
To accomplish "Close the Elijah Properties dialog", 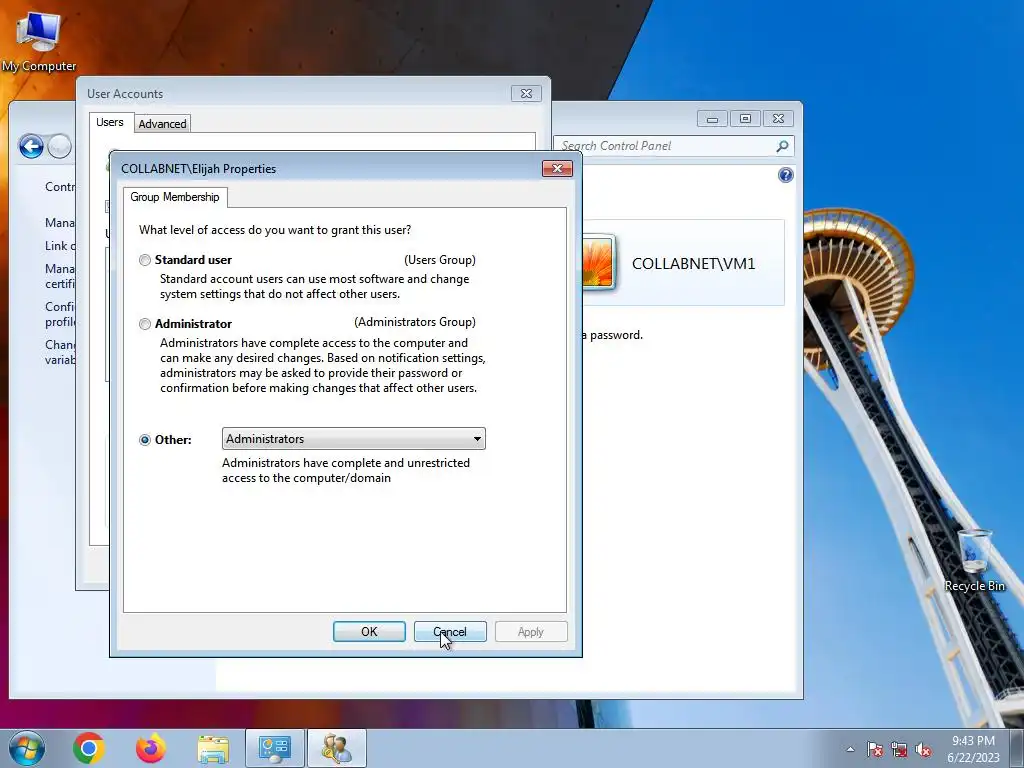I will [x=557, y=168].
